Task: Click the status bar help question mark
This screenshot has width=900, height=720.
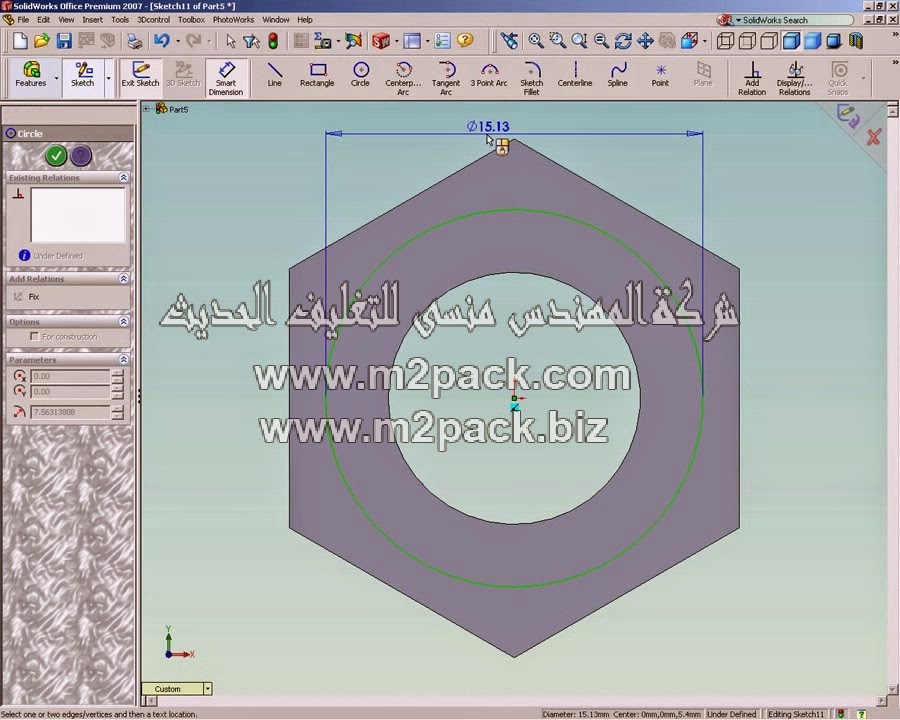Action: tap(862, 714)
